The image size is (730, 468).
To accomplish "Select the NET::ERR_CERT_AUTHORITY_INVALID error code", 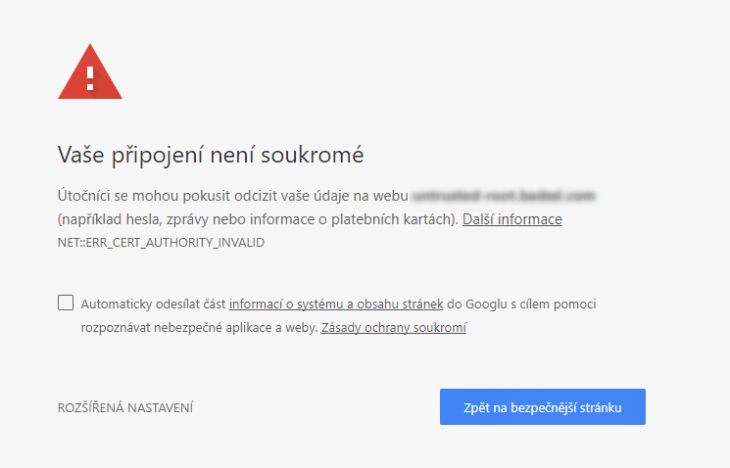I will pos(161,243).
